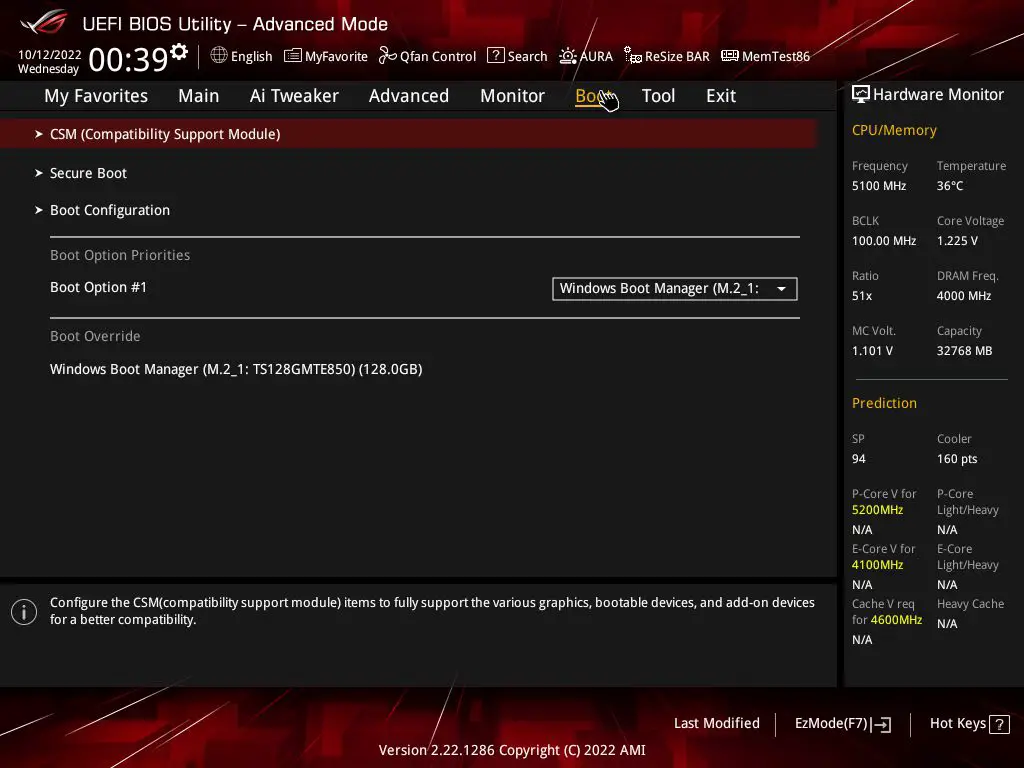
Task: Click Last Modified at the bottom
Action: click(x=716, y=723)
